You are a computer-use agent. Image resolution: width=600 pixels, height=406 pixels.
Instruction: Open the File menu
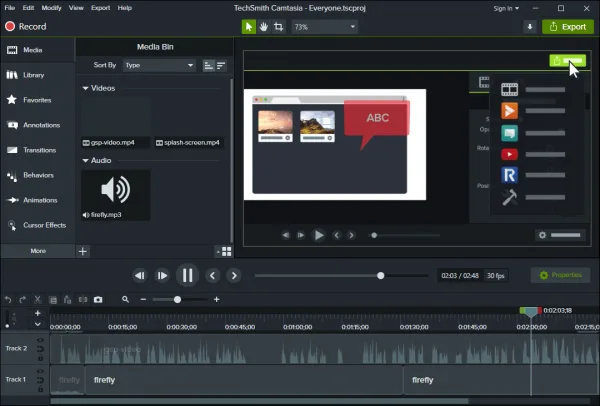click(10, 8)
